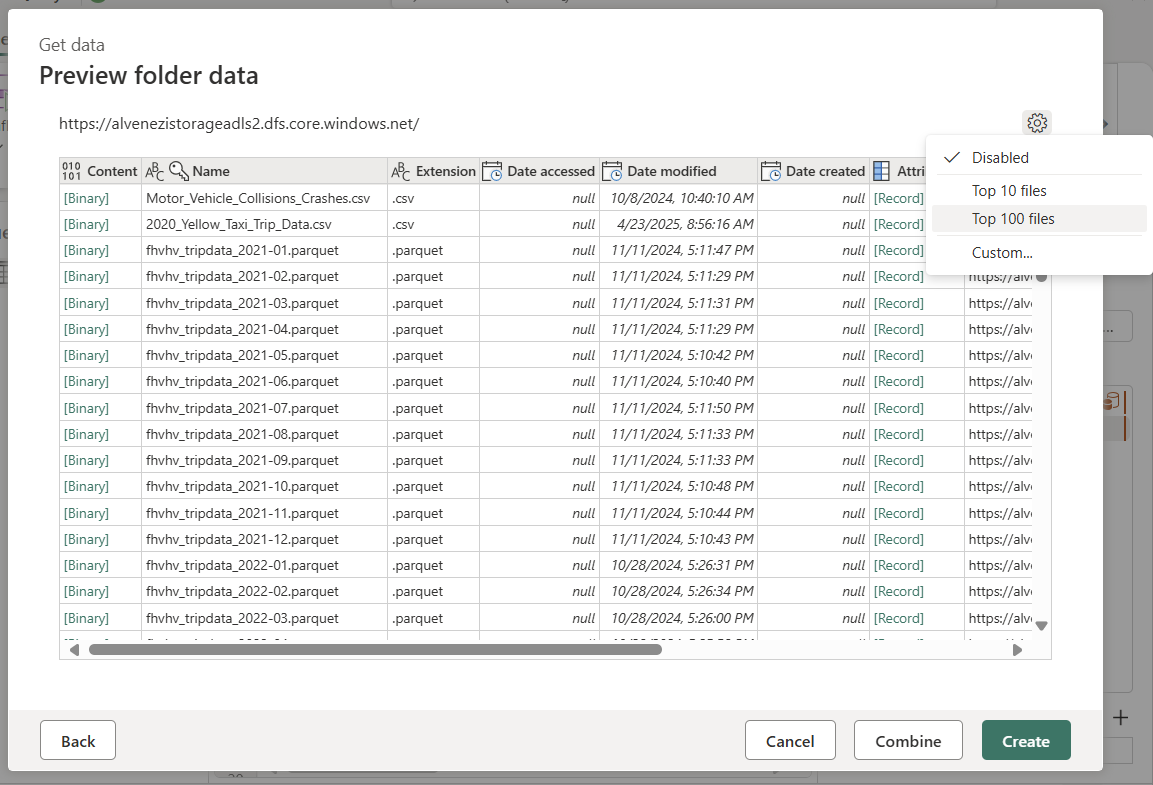This screenshot has width=1153, height=785.
Task: Click the text type icon on Extension column
Action: coord(400,170)
